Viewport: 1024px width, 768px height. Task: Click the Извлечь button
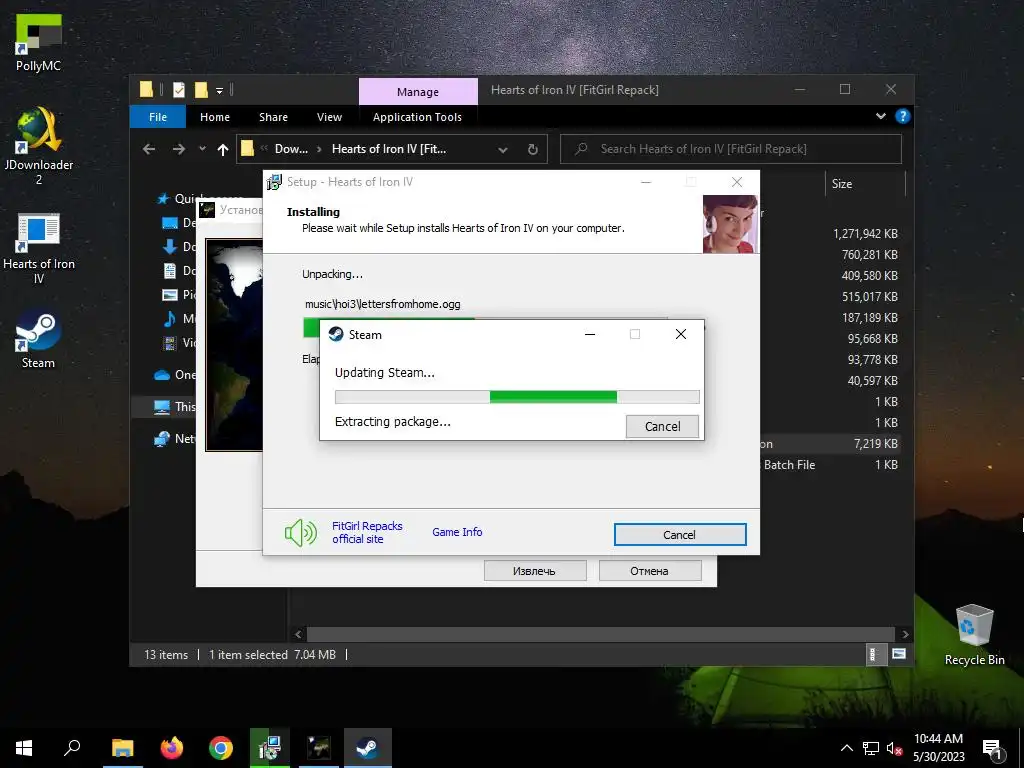535,571
